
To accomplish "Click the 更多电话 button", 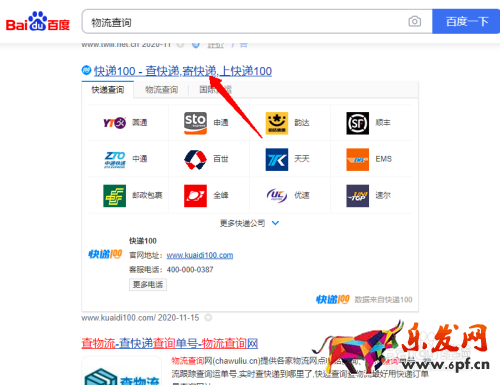I will tap(148, 285).
